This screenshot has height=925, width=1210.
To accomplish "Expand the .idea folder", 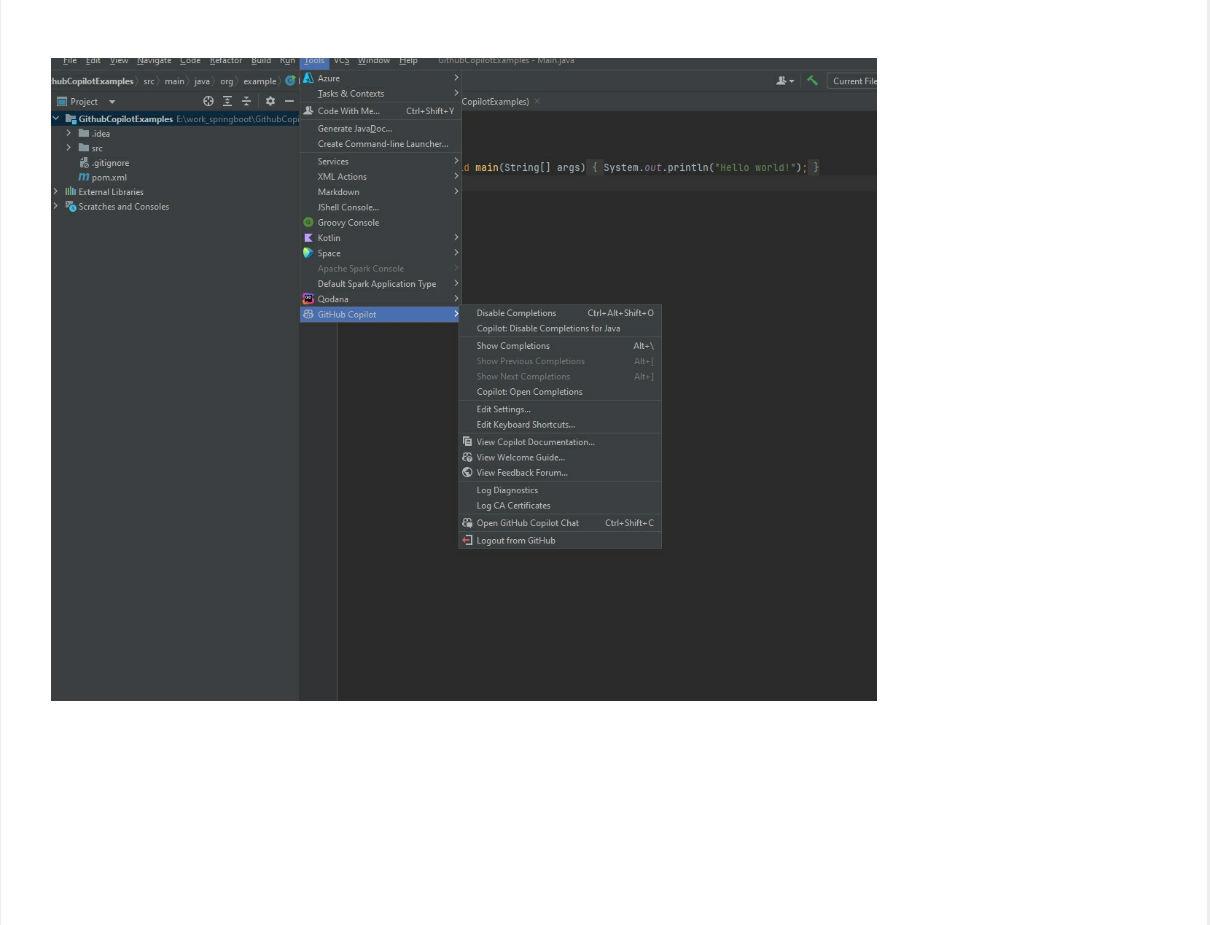I will (69, 133).
